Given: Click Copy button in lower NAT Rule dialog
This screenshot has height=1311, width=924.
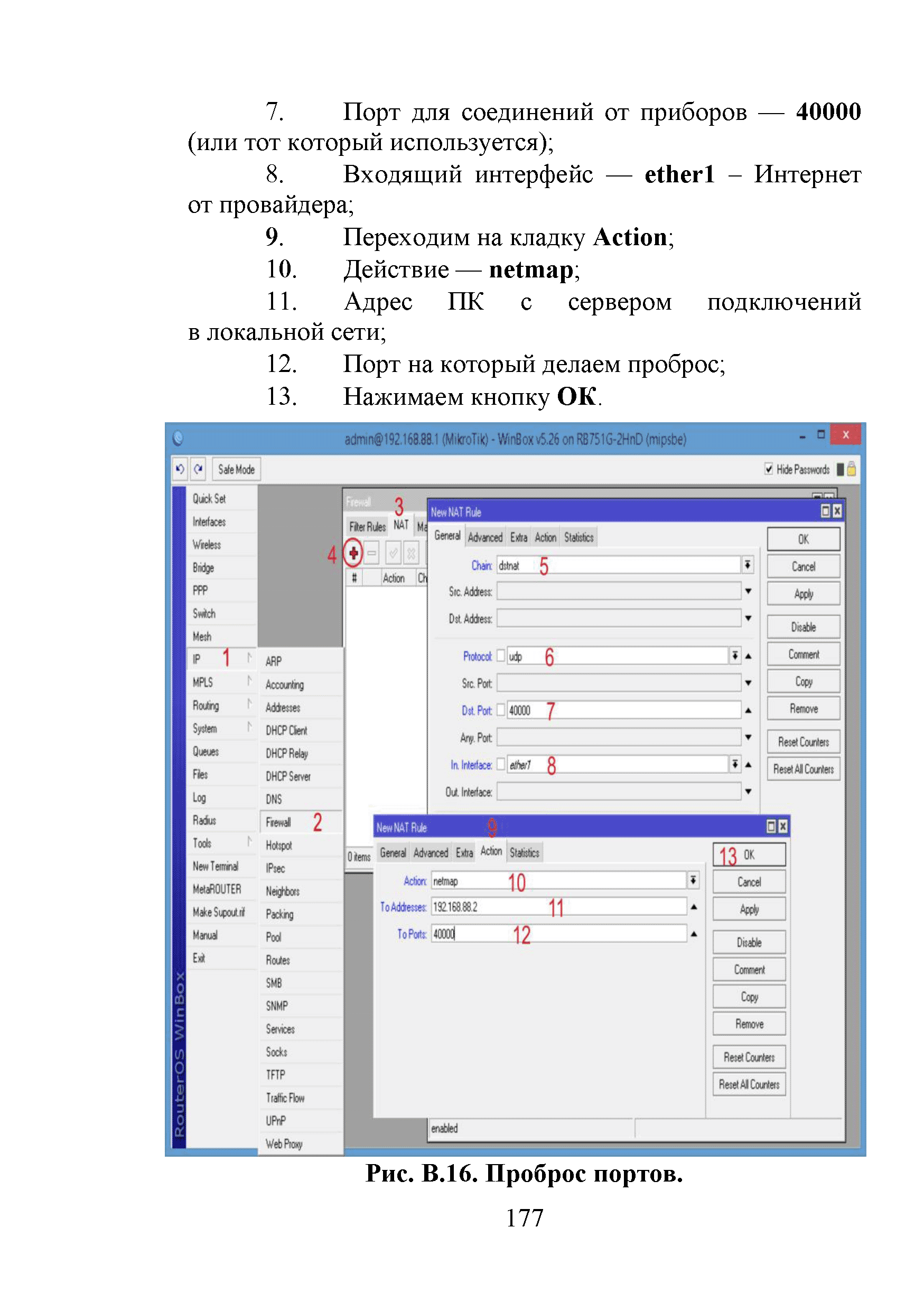Looking at the screenshot, I should [x=749, y=997].
